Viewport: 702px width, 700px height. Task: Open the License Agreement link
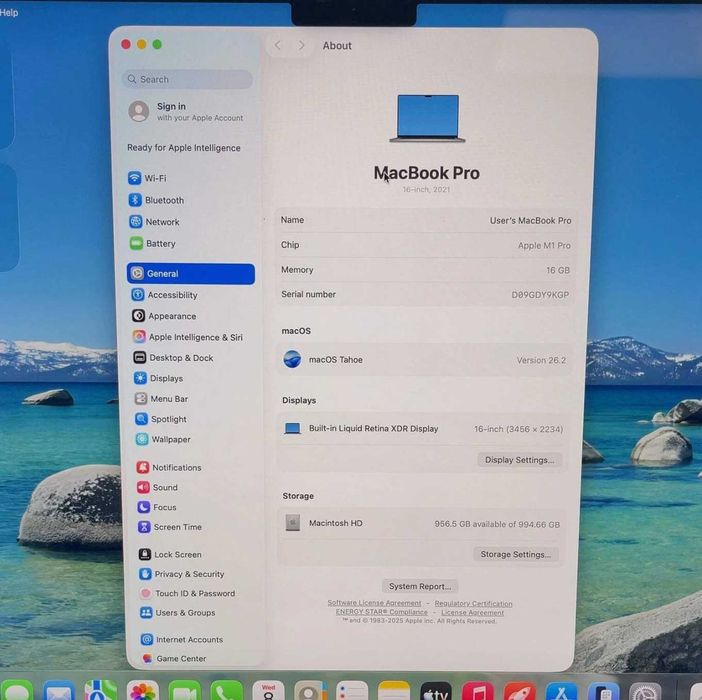(472, 613)
